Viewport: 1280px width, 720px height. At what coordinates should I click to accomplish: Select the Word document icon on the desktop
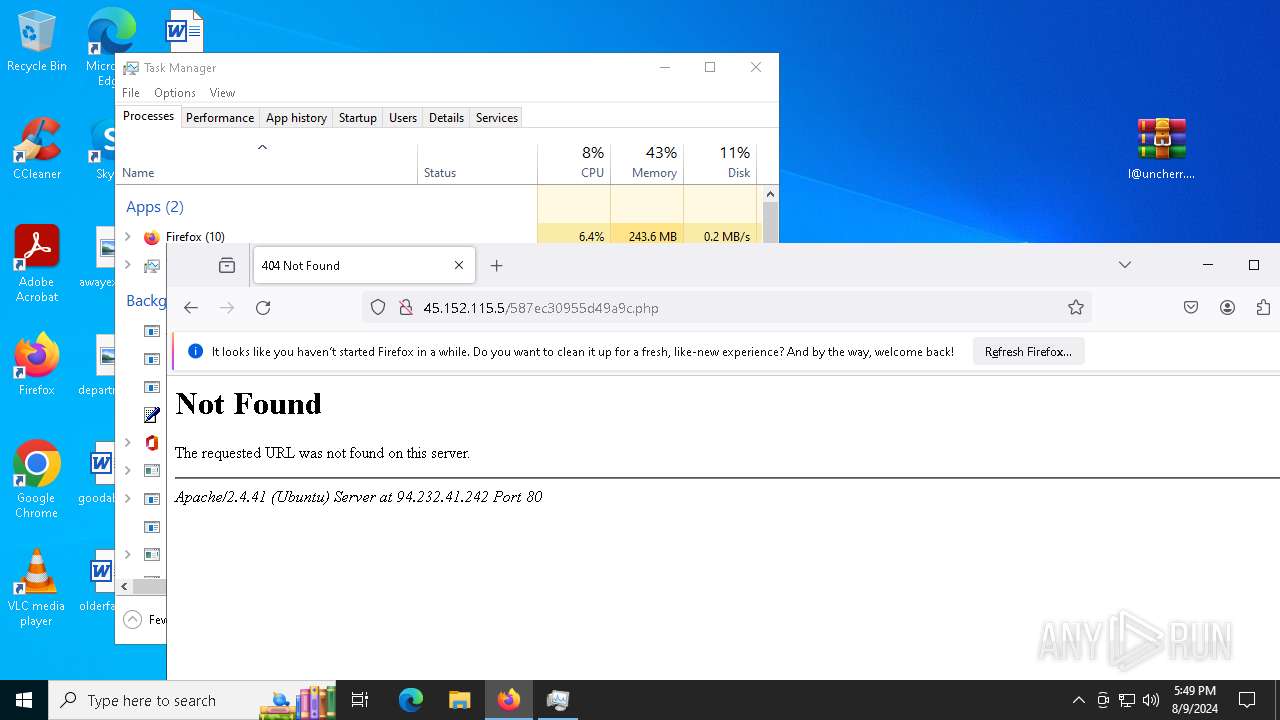tap(184, 31)
